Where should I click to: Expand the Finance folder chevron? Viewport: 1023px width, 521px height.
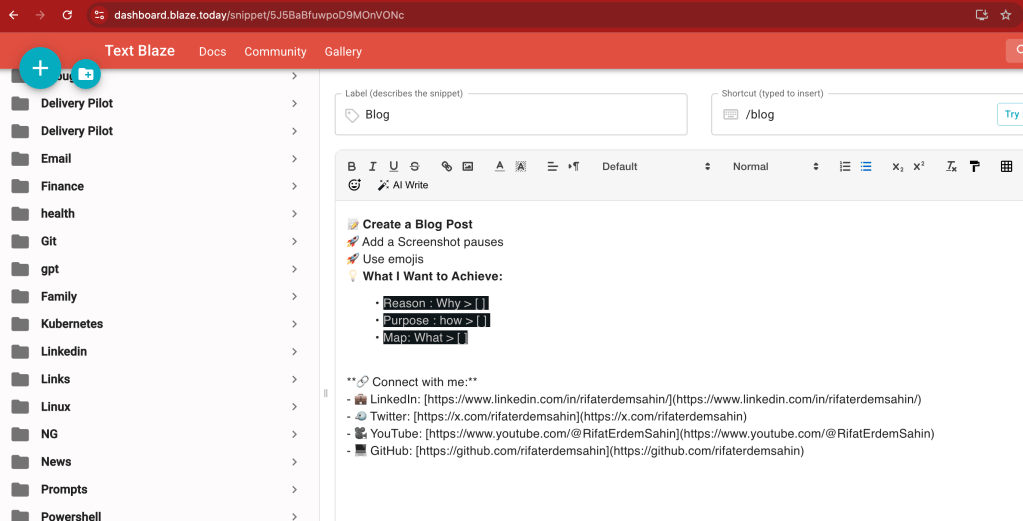click(294, 186)
